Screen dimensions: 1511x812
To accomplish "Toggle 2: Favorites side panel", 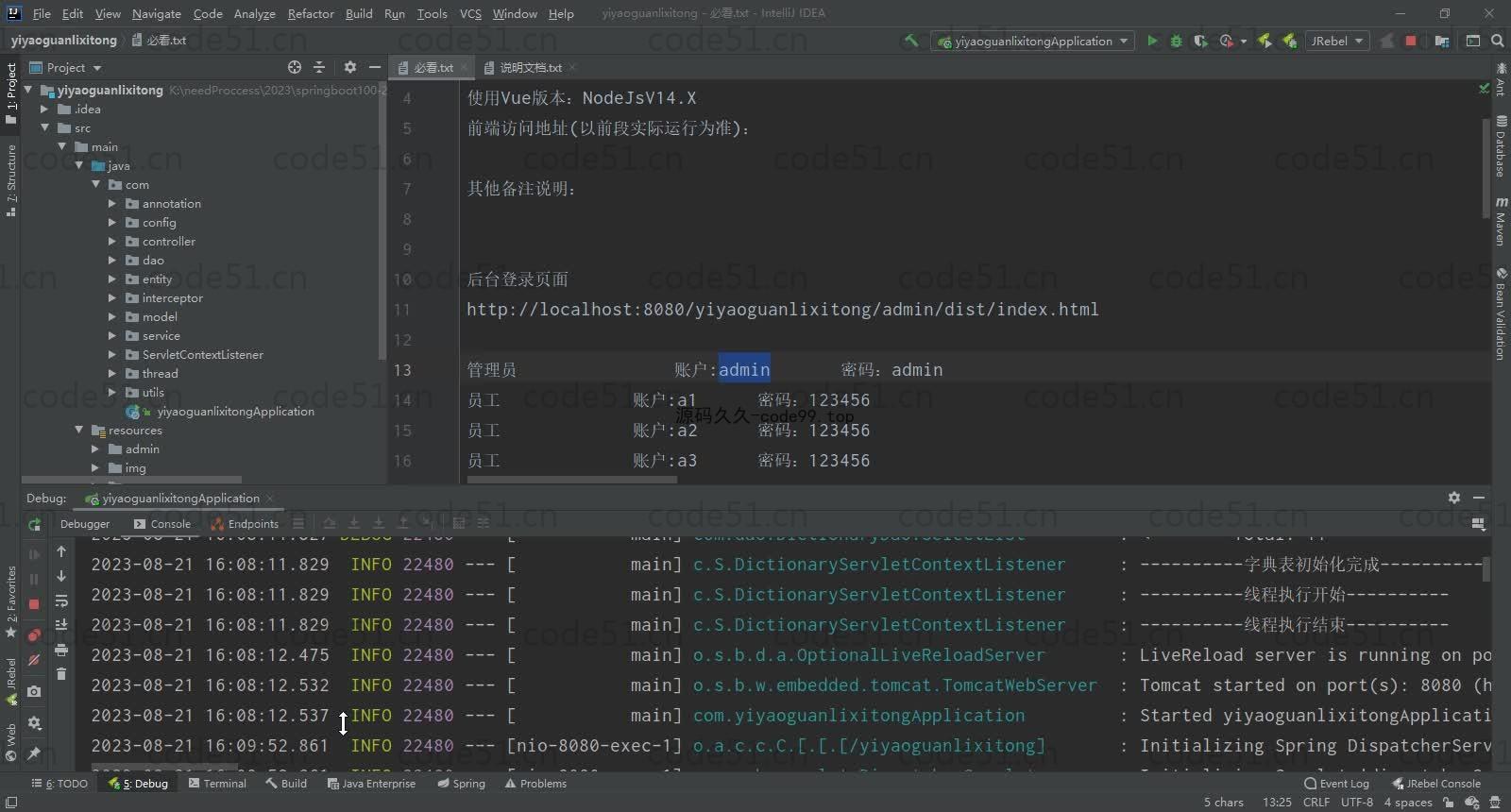I will [11, 601].
